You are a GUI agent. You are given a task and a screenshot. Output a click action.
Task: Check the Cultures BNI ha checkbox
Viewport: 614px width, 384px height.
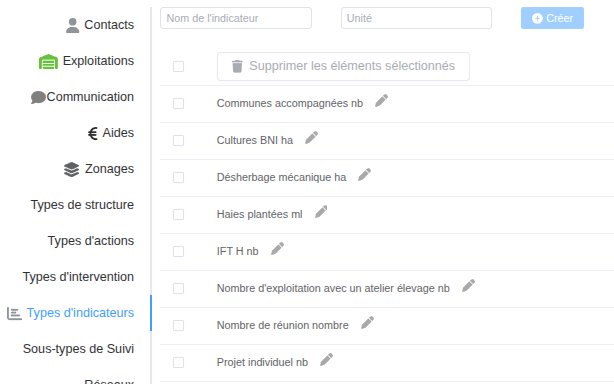point(179,141)
